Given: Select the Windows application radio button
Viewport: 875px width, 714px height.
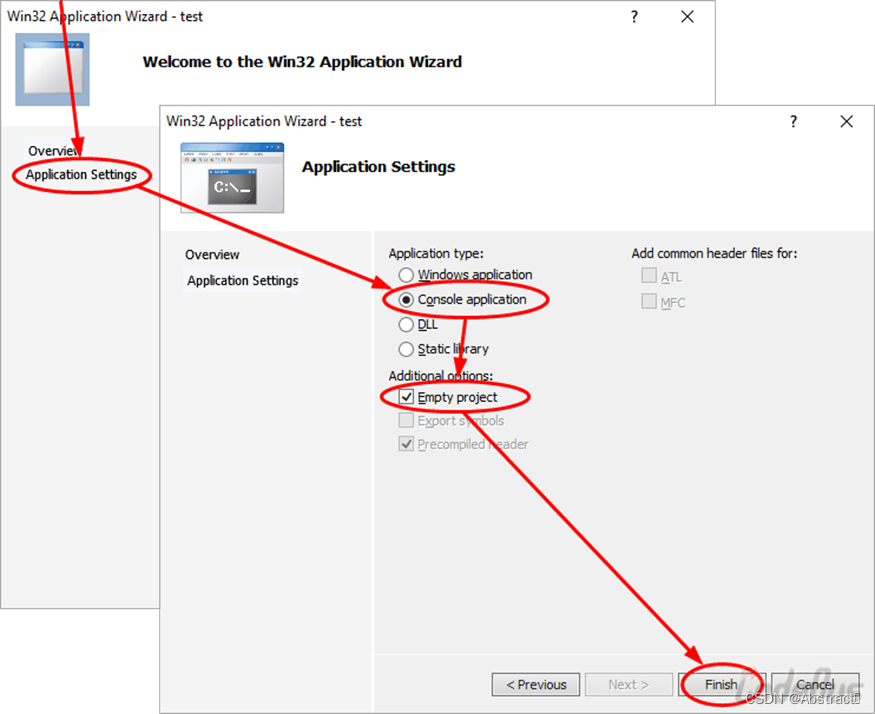Looking at the screenshot, I should click(x=406, y=275).
